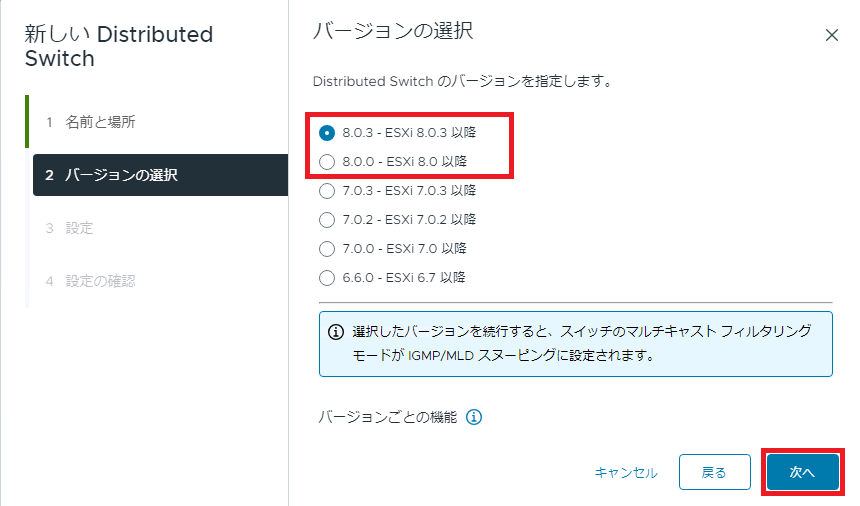Click the 次へ button
Viewport: 860px width, 506px height.
pos(802,472)
